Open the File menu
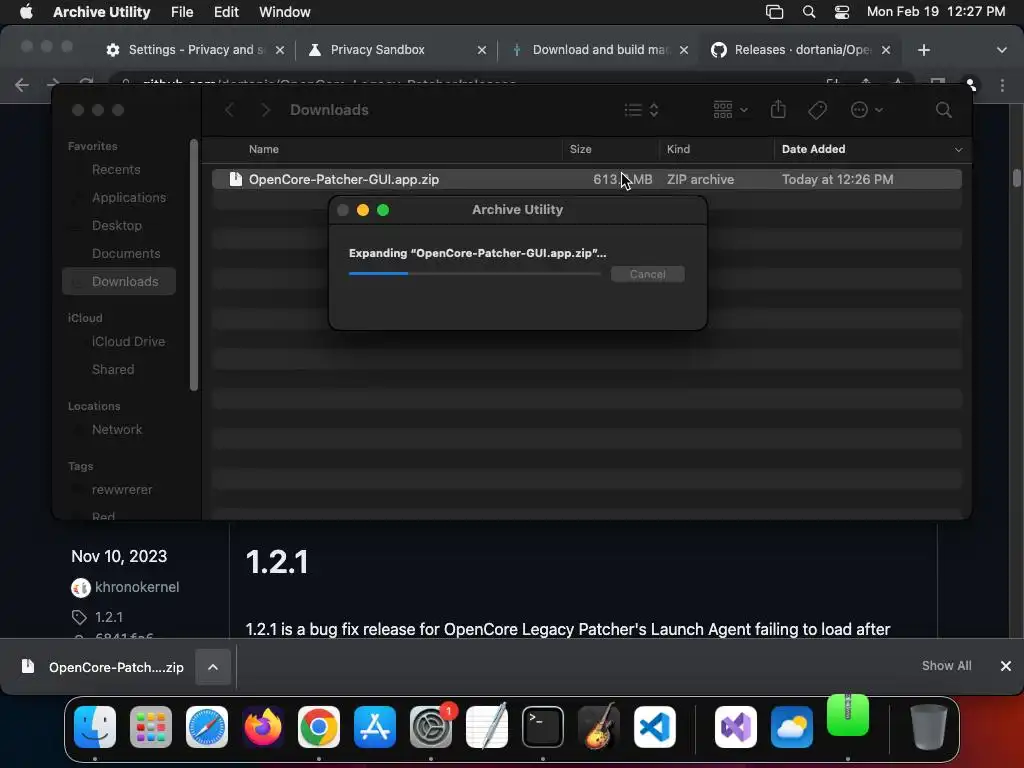Viewport: 1024px width, 768px height. [182, 12]
